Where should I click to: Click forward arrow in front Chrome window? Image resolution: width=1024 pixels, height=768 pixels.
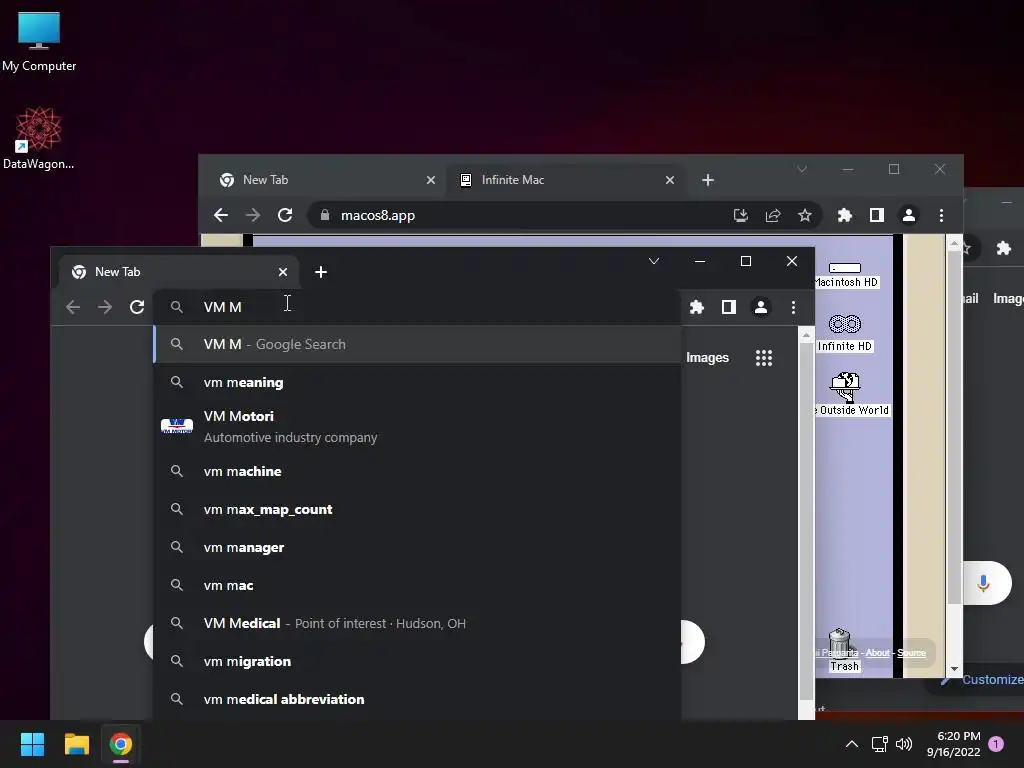105,307
